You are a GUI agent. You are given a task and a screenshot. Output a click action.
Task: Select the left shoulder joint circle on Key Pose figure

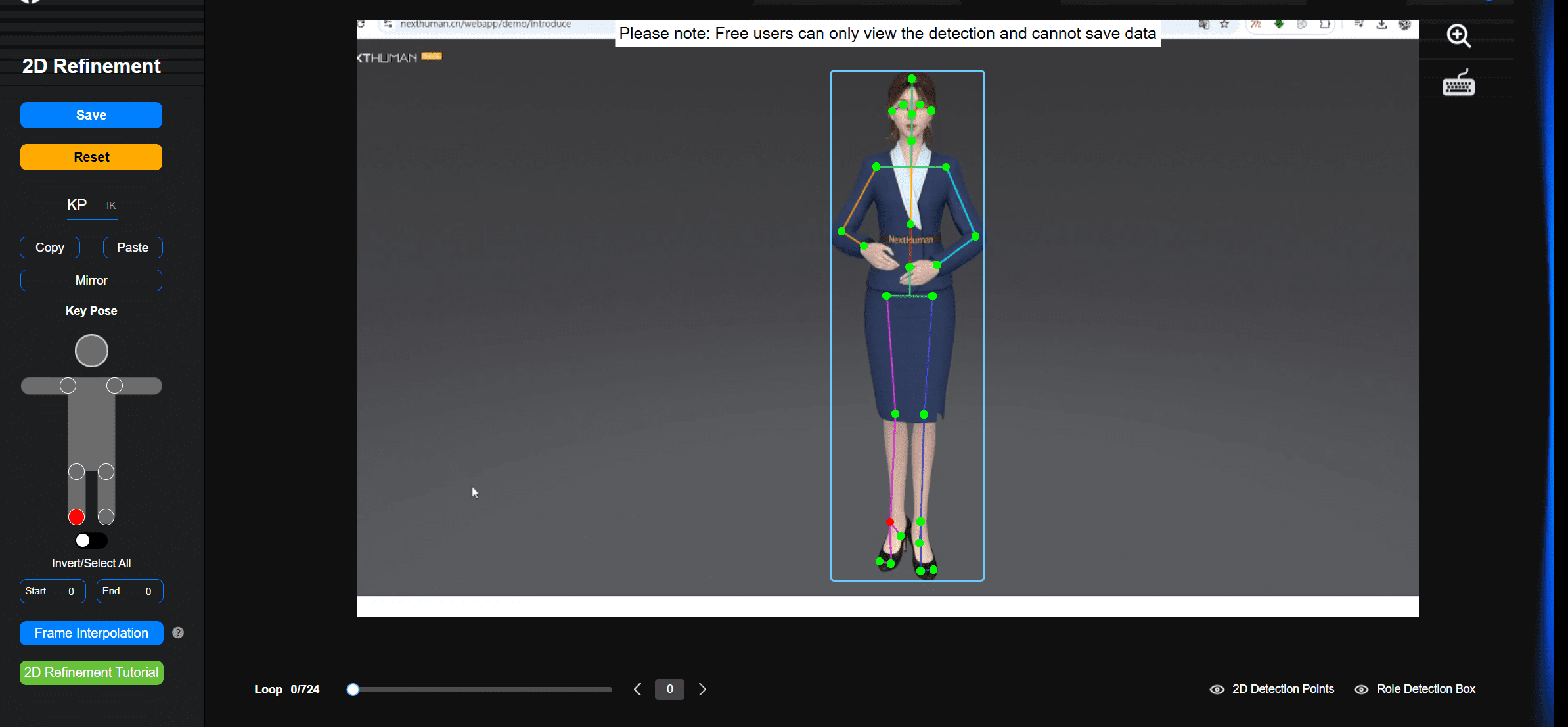coord(68,386)
